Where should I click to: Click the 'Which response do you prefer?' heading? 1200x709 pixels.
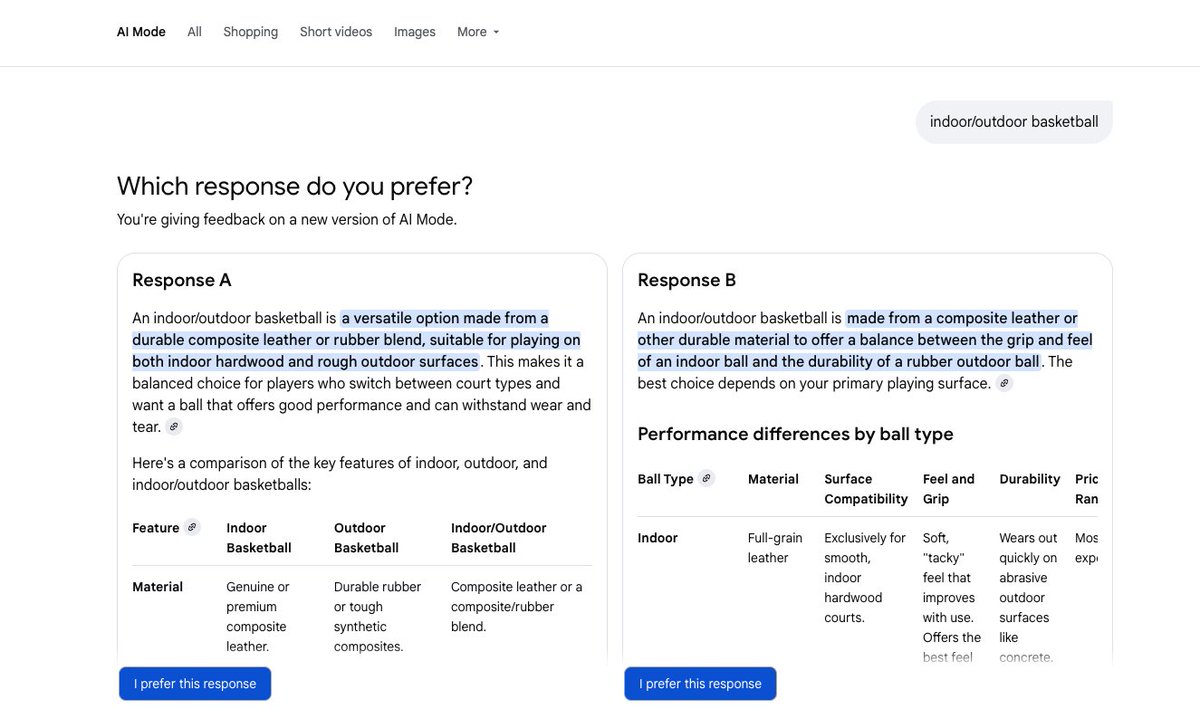click(295, 186)
